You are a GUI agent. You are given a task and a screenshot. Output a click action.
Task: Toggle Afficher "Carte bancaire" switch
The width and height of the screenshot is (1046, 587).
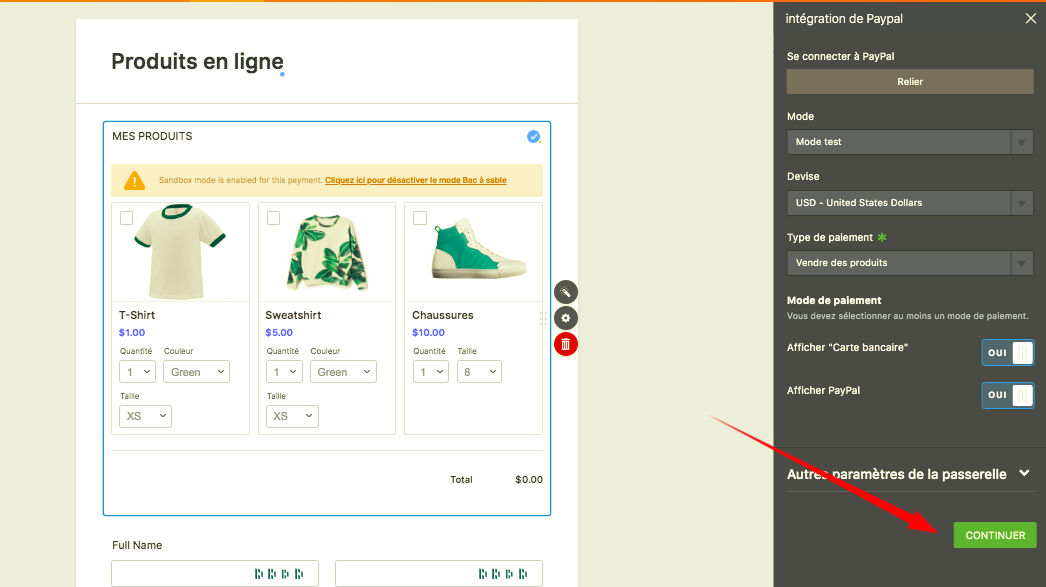tap(1007, 352)
